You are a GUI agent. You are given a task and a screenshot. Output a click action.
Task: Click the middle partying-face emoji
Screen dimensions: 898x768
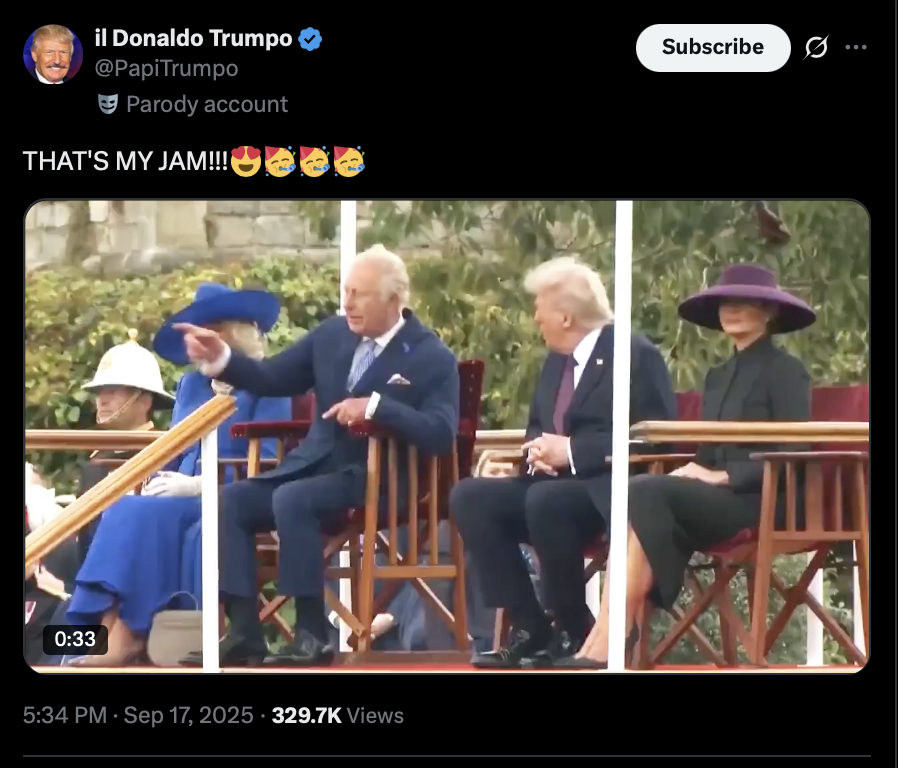[314, 161]
